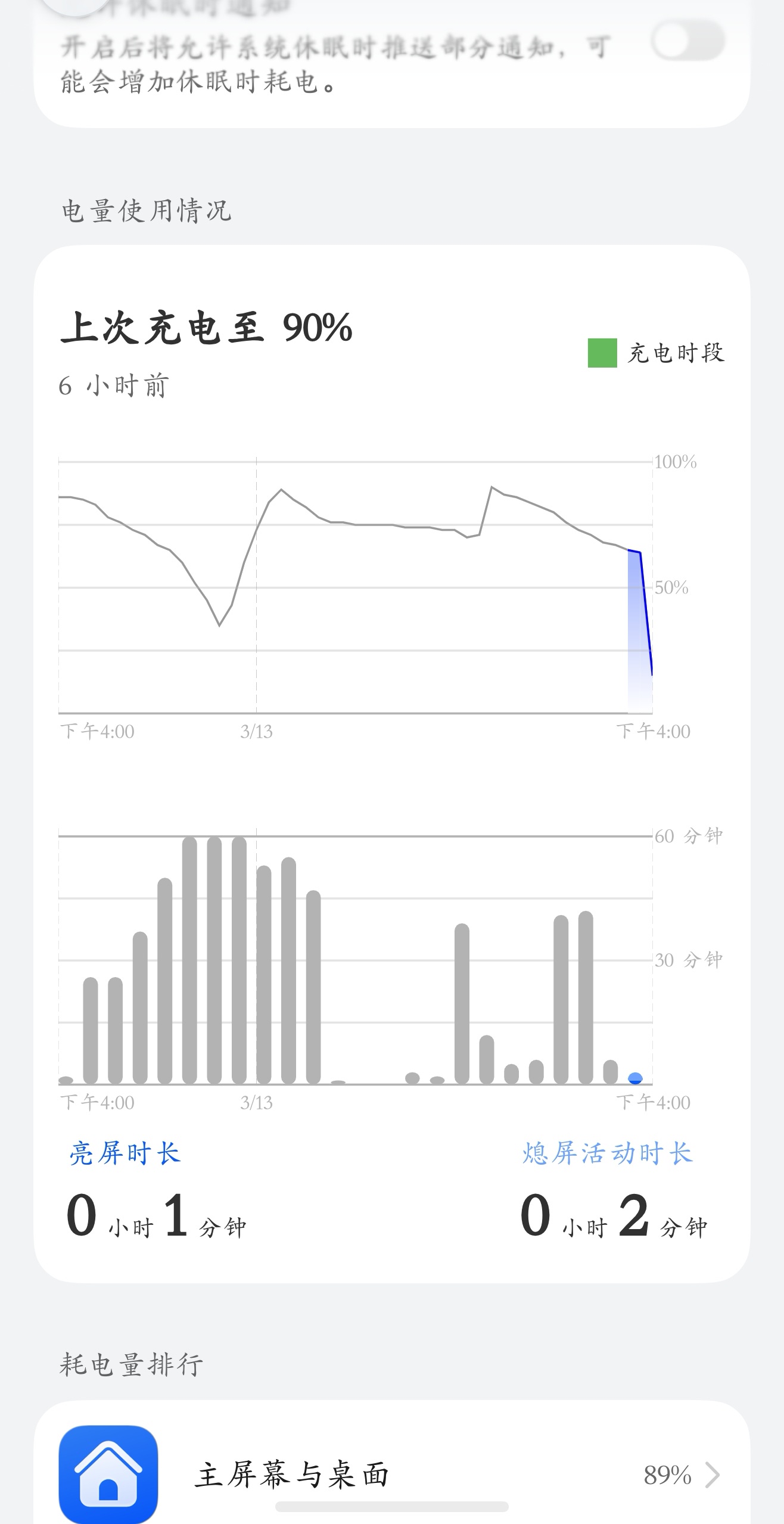The height and width of the screenshot is (1524, 784).
Task: Tap the 上次充电至 90% heading
Action: click(x=207, y=328)
